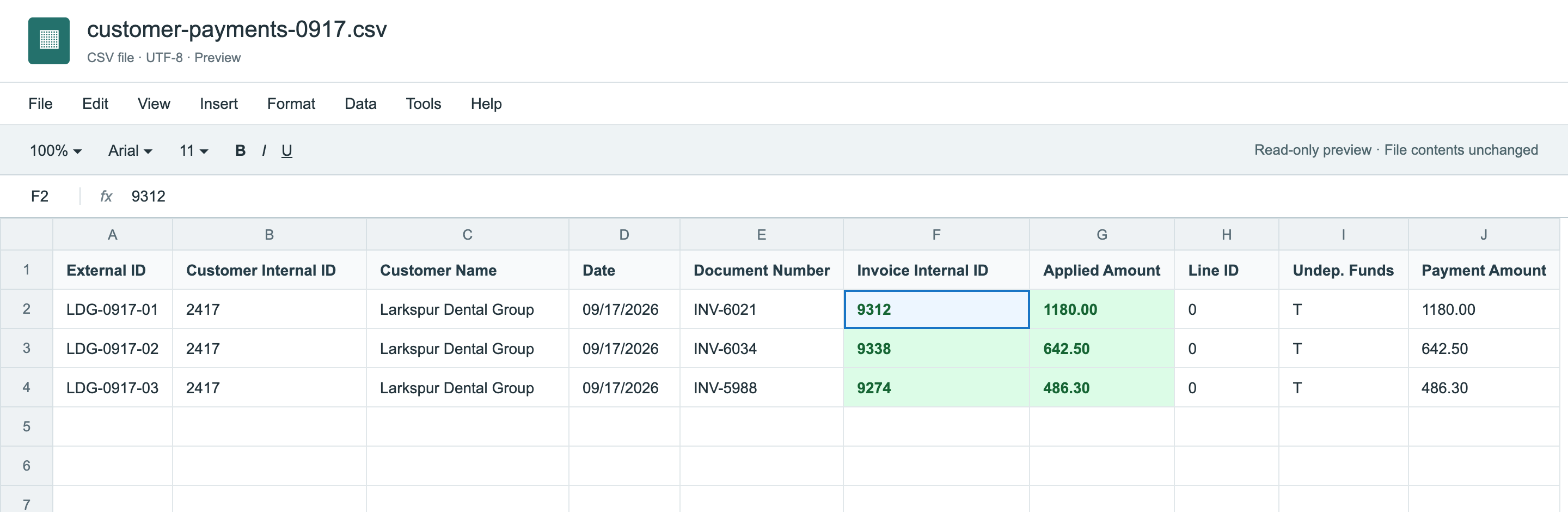
Task: Select column J header
Action: click(x=1484, y=234)
